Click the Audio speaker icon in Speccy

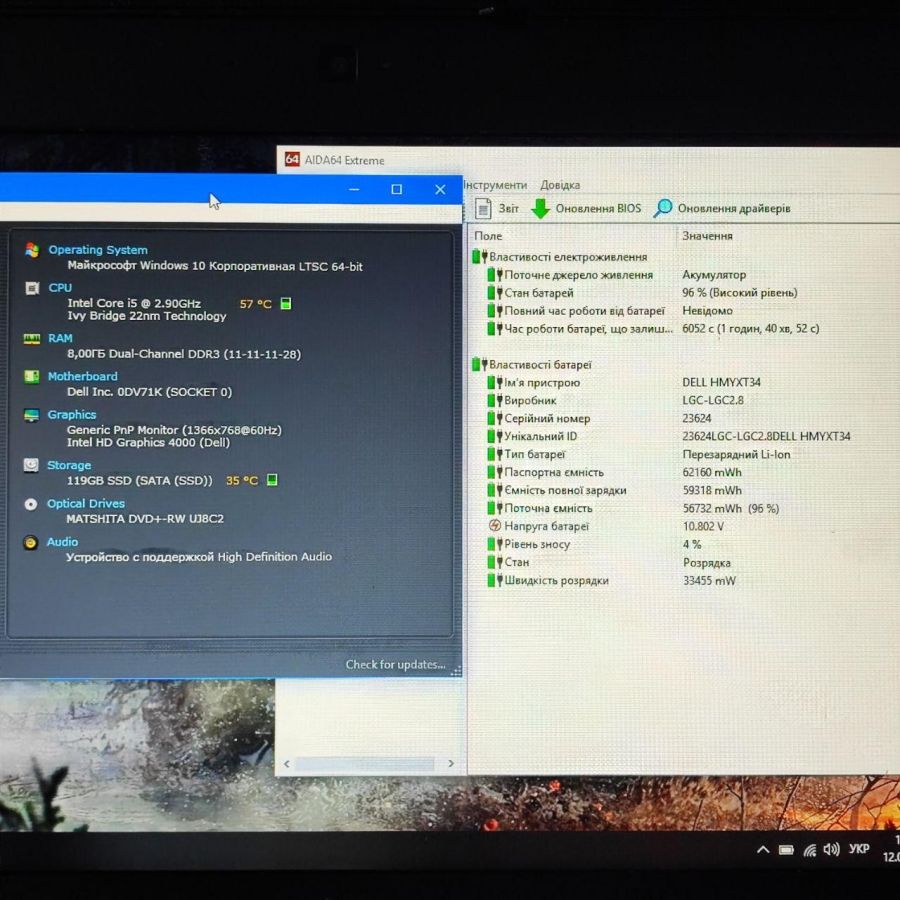point(30,542)
